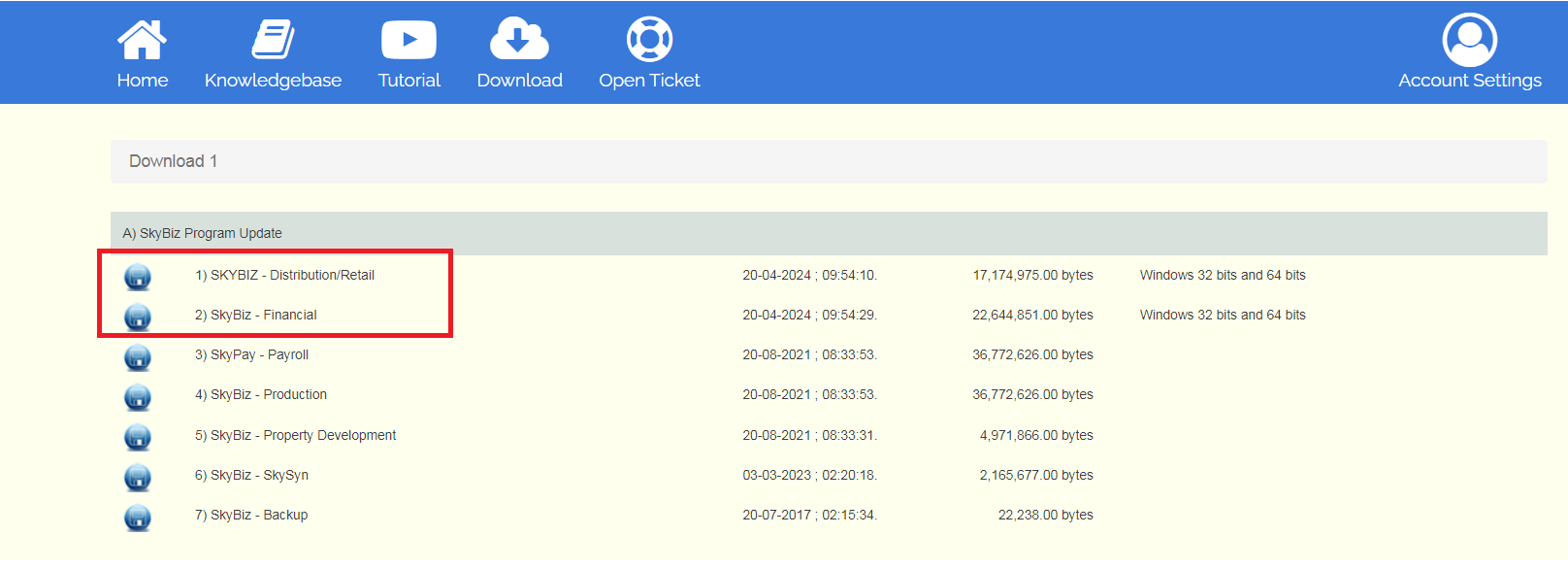Click the disk icon beside SkyBiz SkySyn
1568x569 pixels.
tap(138, 477)
